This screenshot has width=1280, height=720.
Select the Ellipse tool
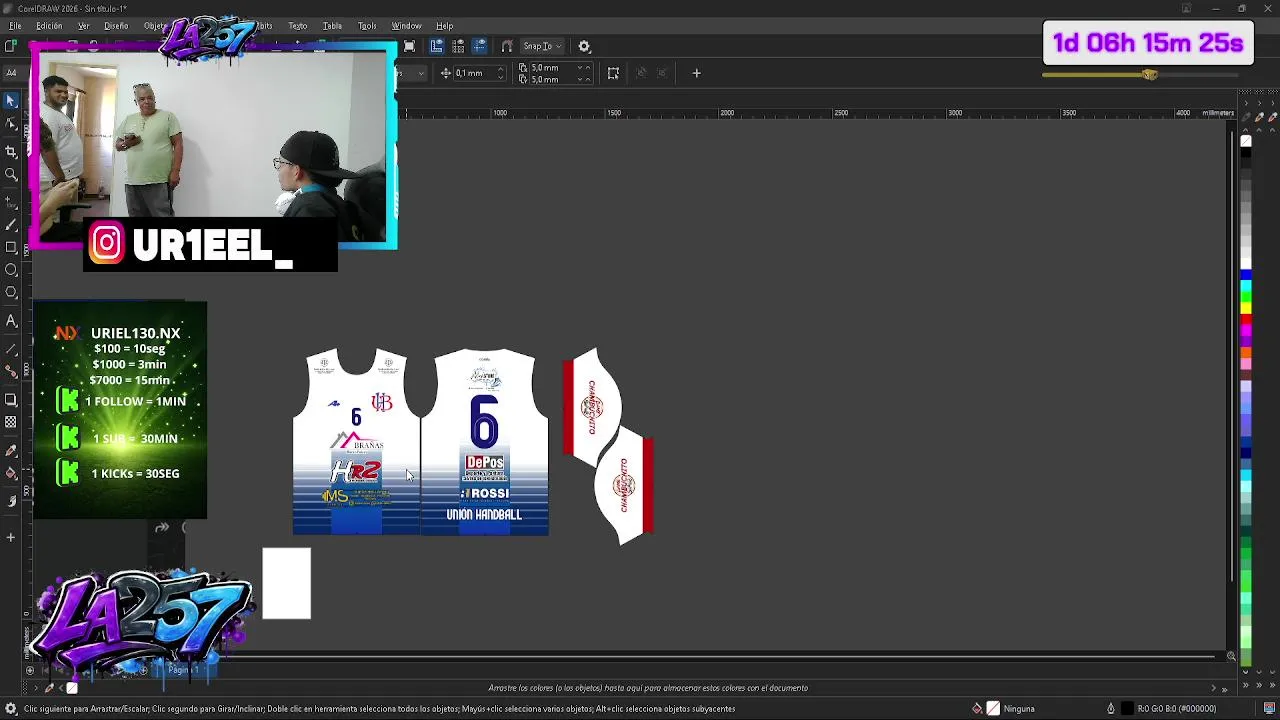tap(11, 270)
